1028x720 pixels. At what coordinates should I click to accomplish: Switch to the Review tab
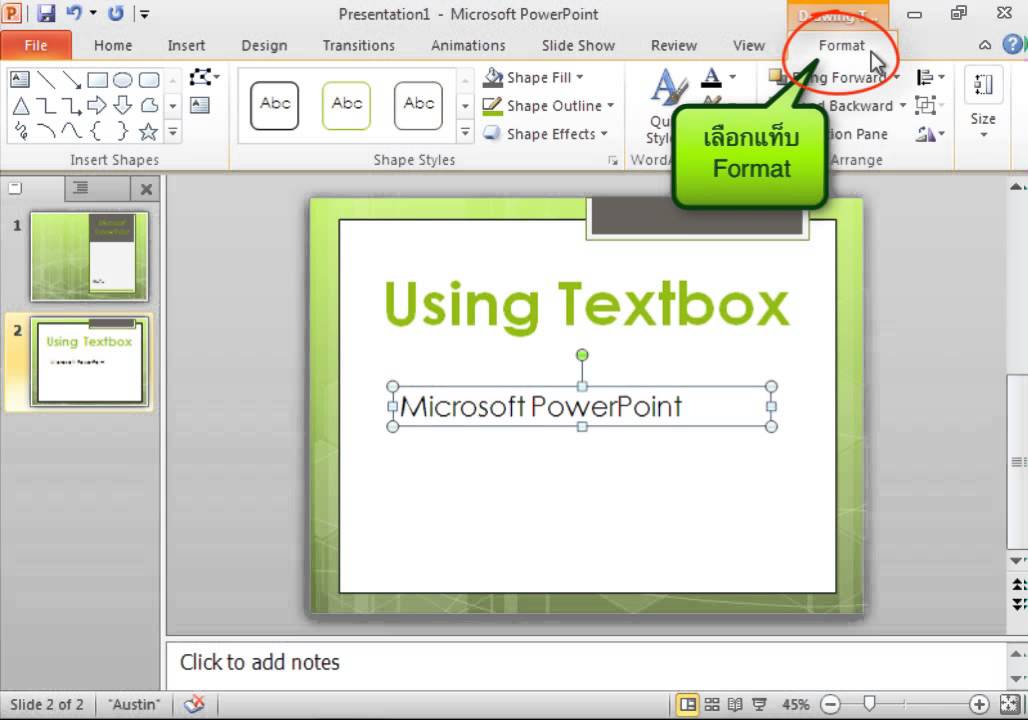[674, 45]
